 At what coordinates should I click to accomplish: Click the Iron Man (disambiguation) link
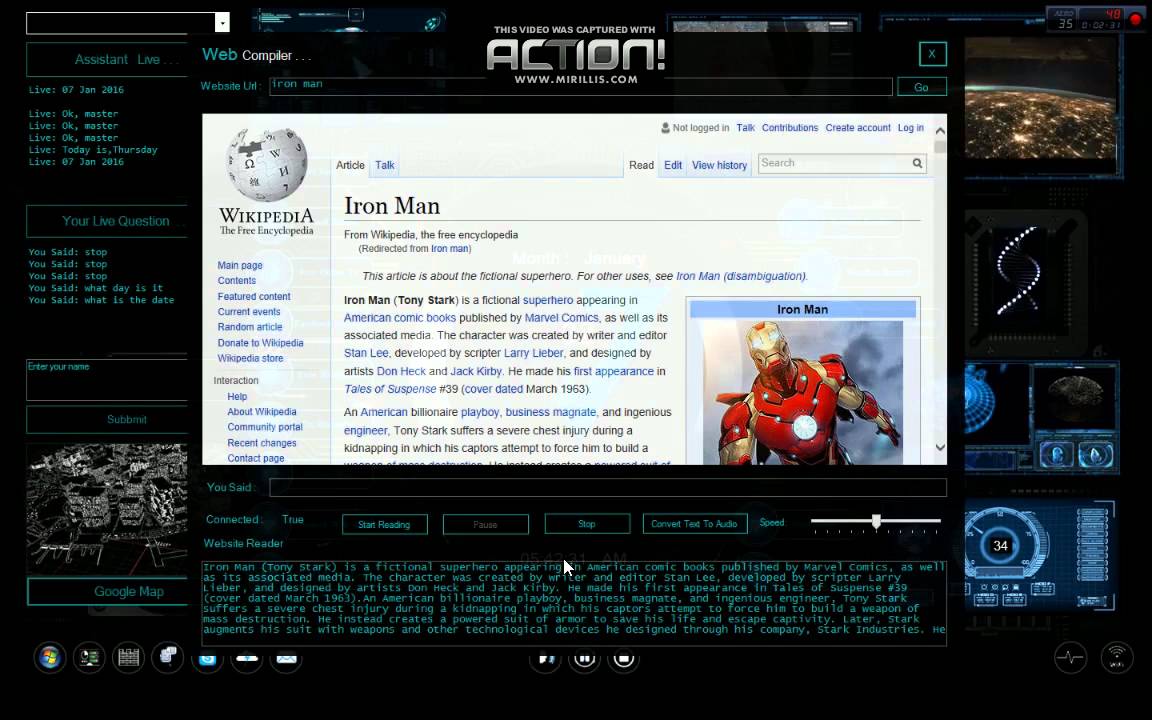pyautogui.click(x=741, y=276)
